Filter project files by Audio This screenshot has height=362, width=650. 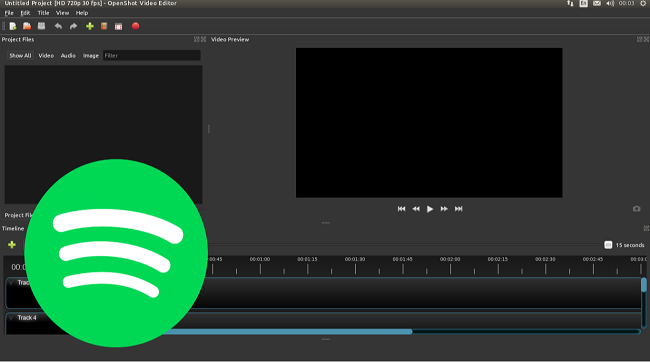[x=68, y=56]
